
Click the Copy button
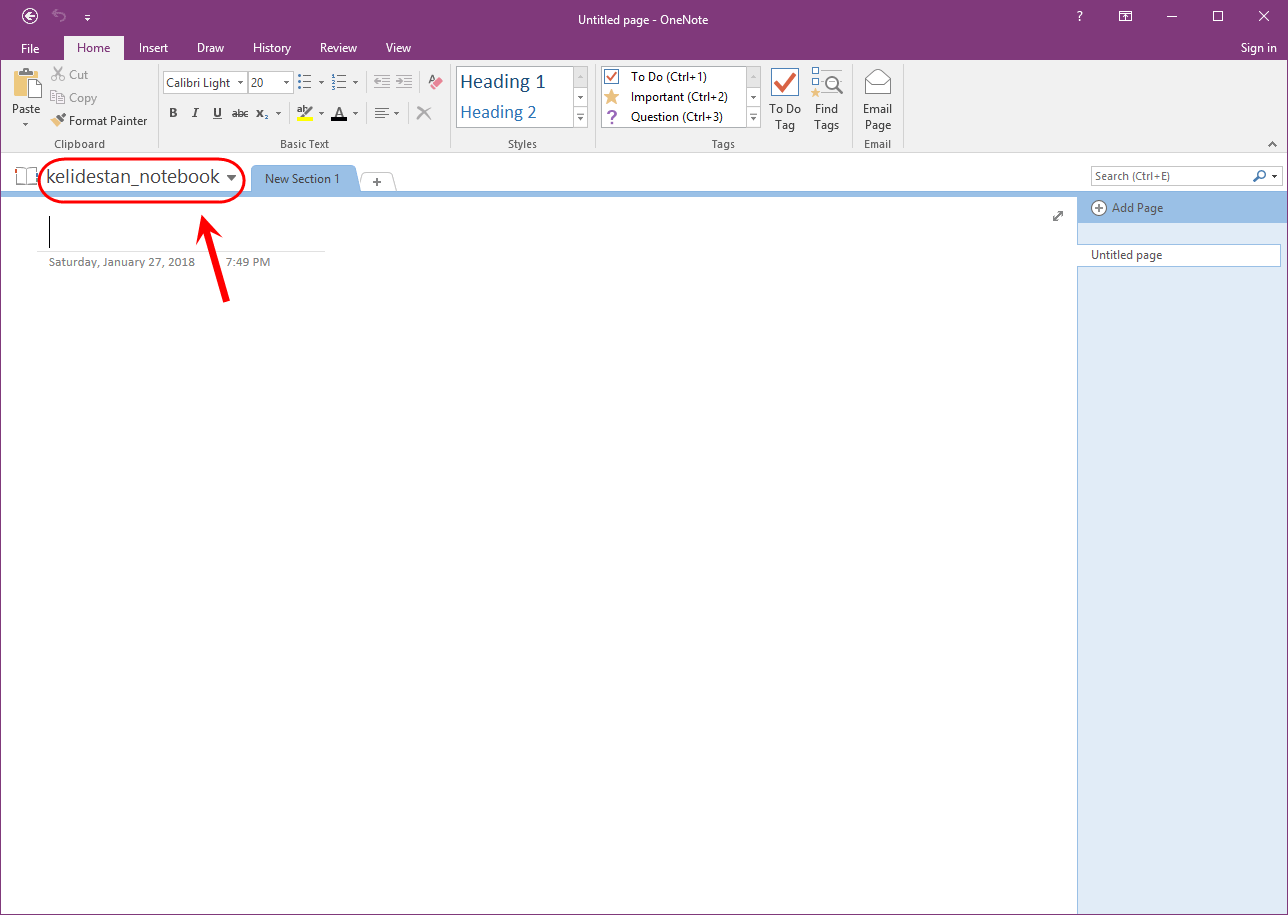pos(74,98)
